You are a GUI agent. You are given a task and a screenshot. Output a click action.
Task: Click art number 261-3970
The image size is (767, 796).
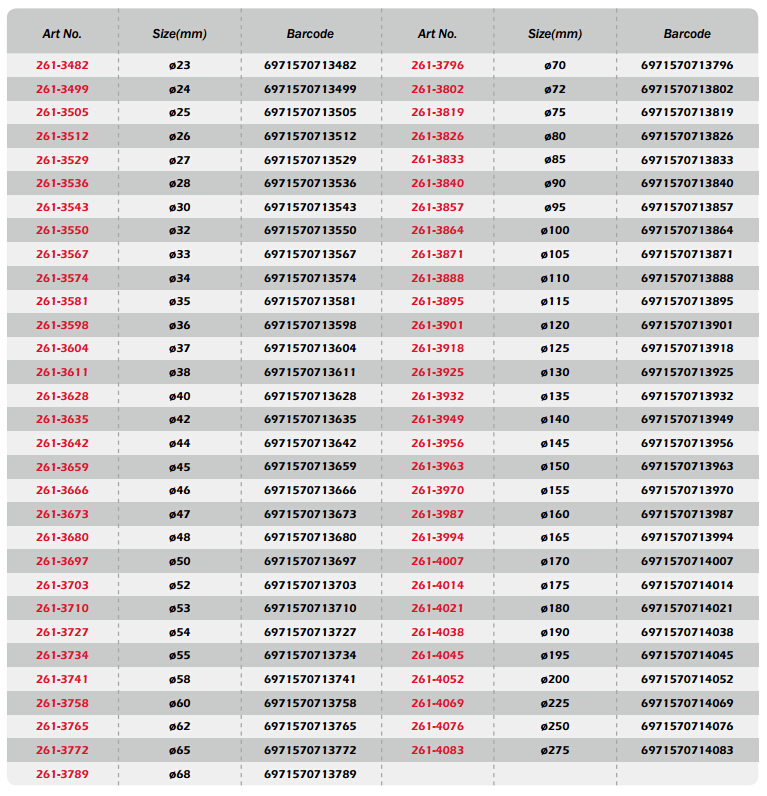tap(438, 490)
